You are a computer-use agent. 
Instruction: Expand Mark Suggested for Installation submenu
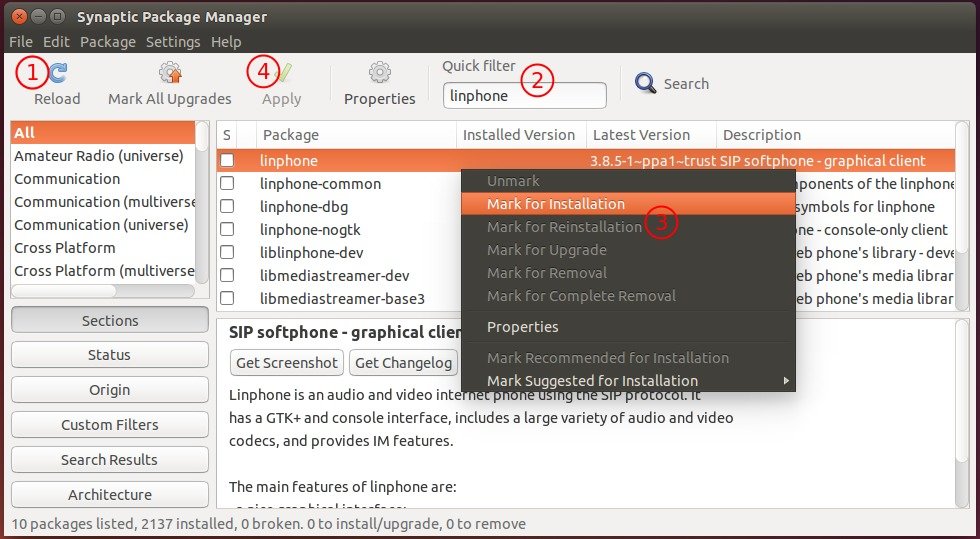pyautogui.click(x=628, y=381)
